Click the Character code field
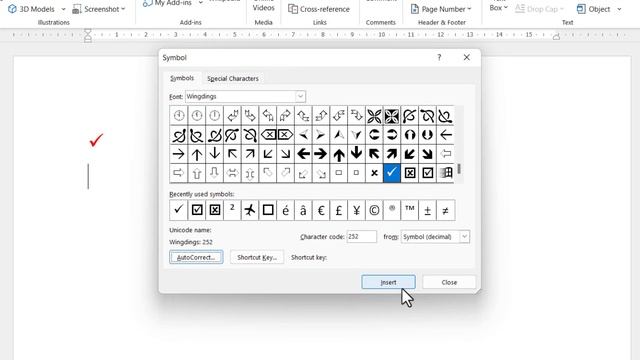The height and width of the screenshot is (360, 640). tap(362, 237)
